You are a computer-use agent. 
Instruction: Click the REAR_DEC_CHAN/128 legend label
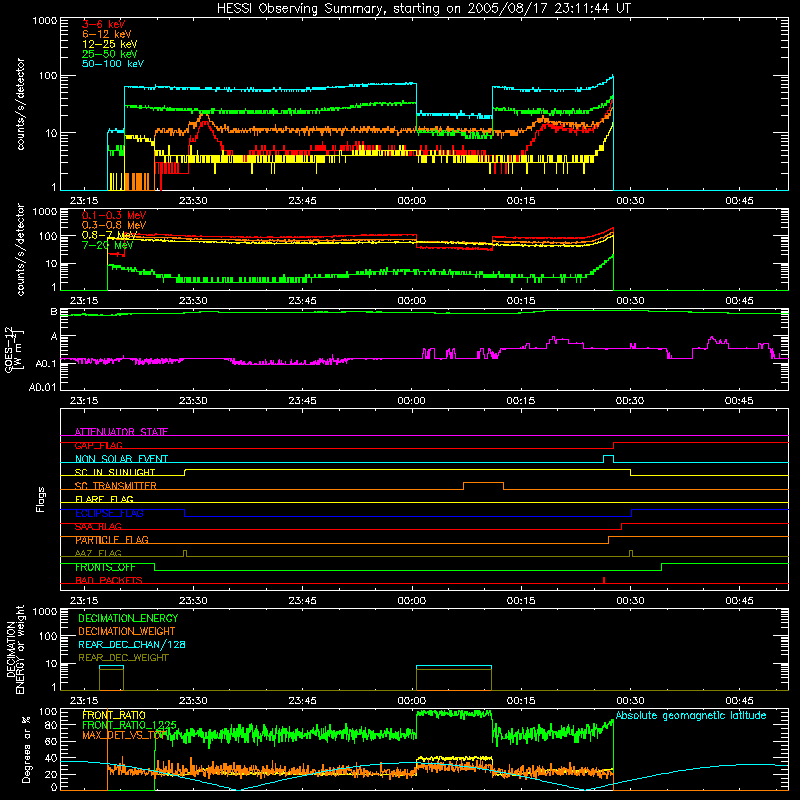click(132, 644)
